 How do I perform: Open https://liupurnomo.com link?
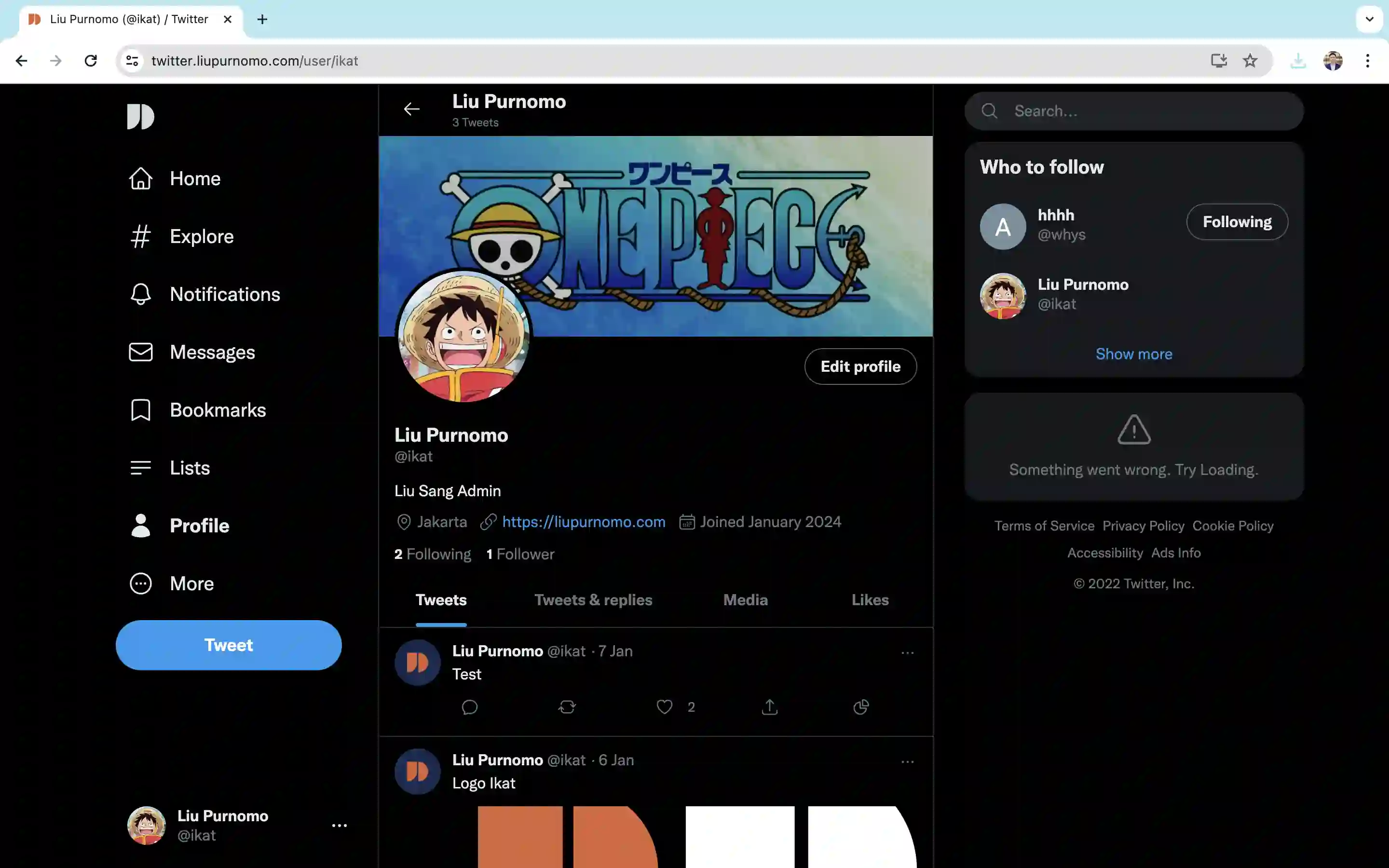(x=584, y=522)
